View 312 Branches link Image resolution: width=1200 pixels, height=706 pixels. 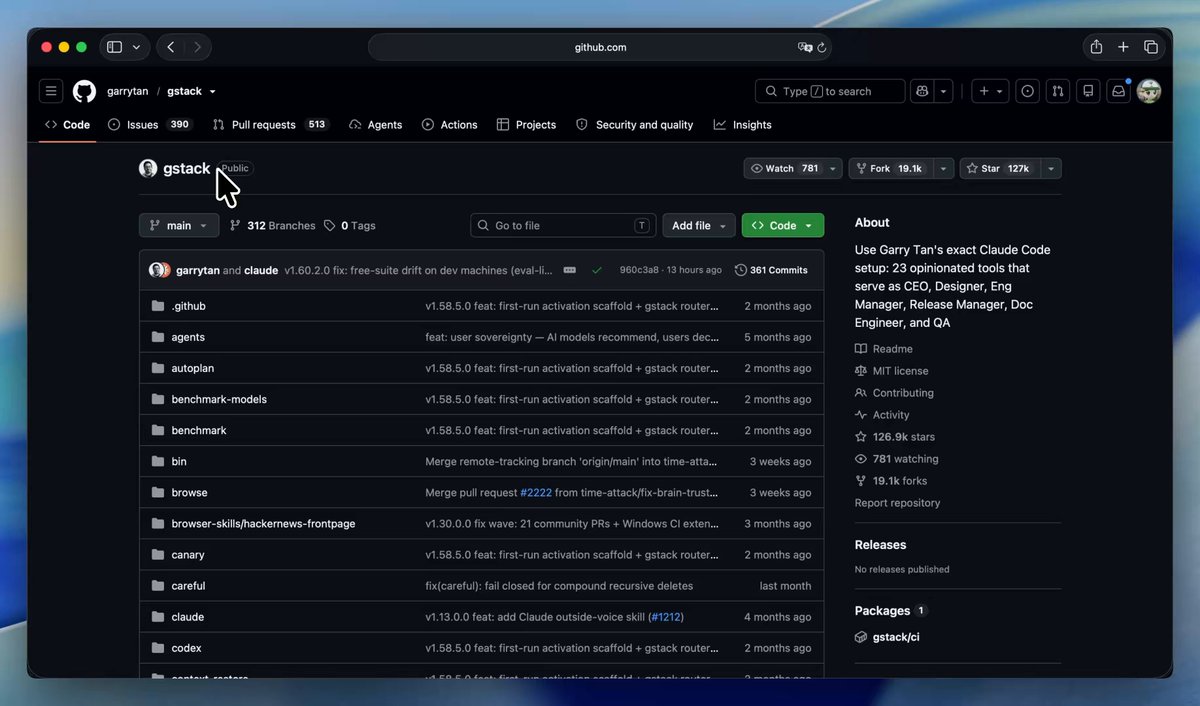[272, 226]
